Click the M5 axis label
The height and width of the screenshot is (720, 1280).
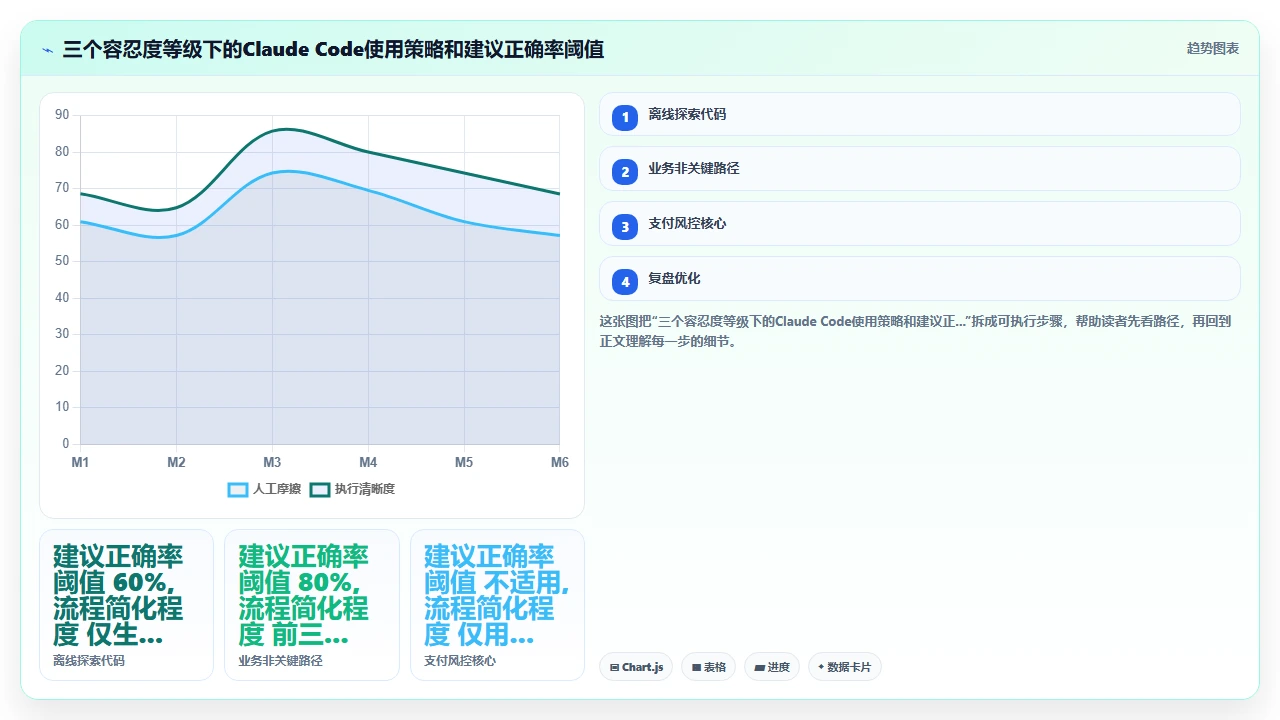[464, 462]
